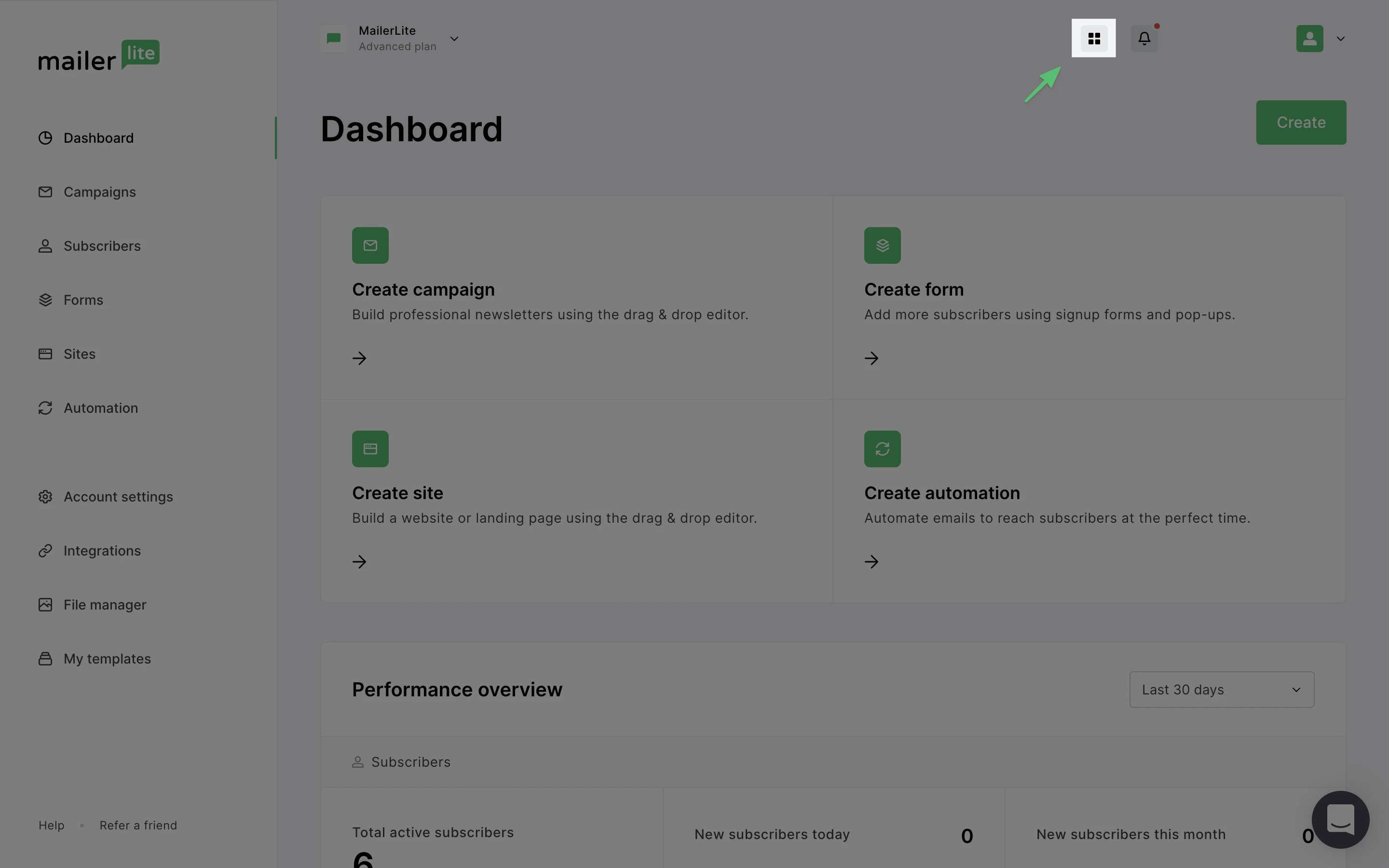The width and height of the screenshot is (1389, 868).
Task: Open the Last 30 days dropdown
Action: point(1221,690)
